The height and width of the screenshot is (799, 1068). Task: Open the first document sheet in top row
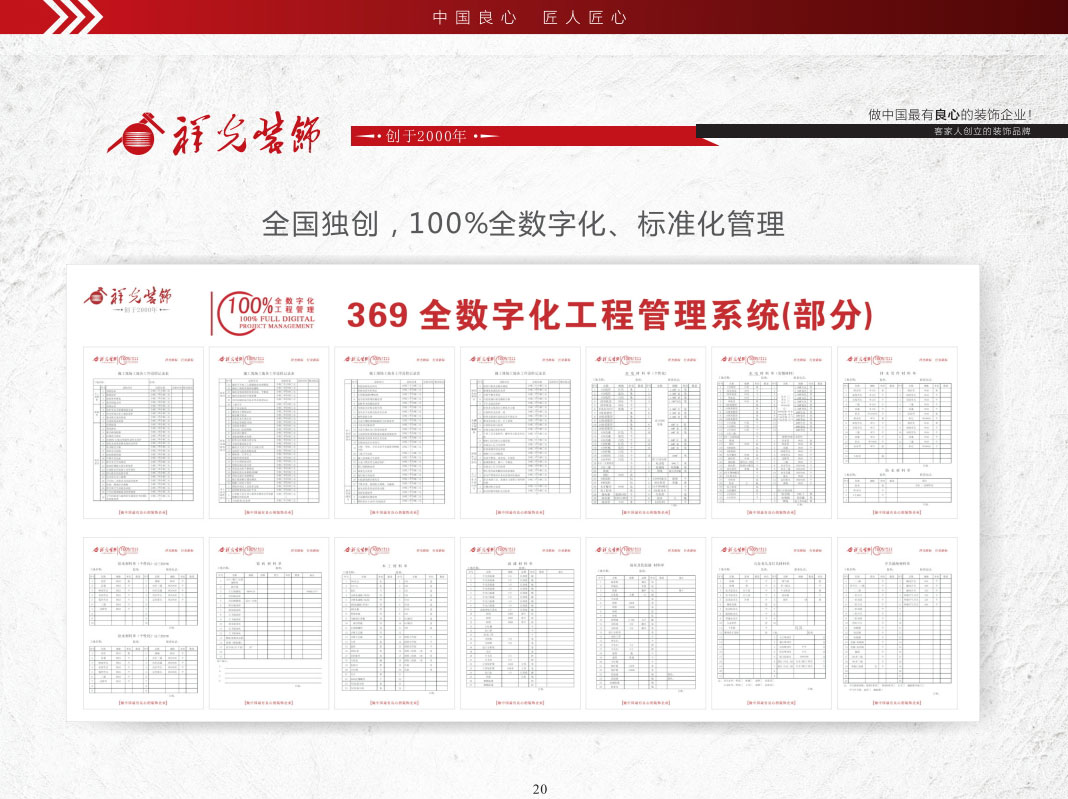(x=143, y=433)
